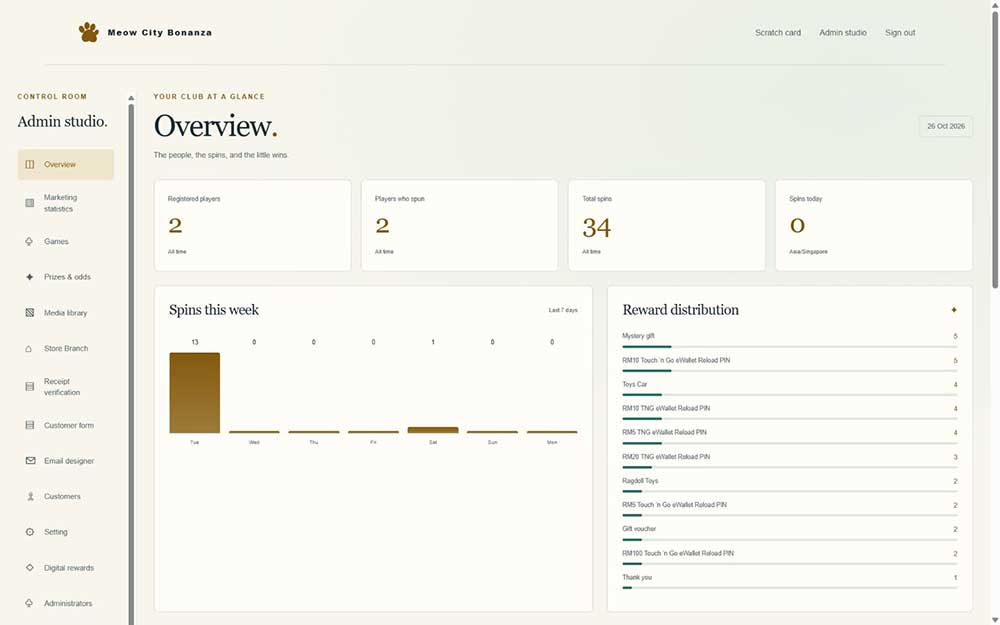Open Digital rewards page

pos(66,568)
